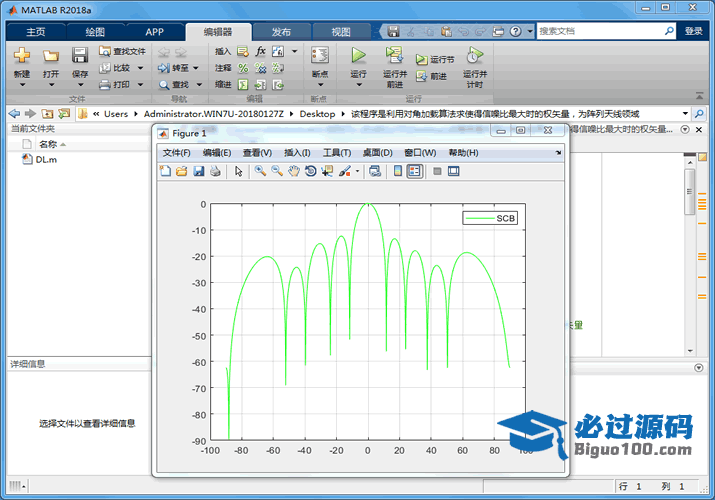Click the Print Figure icon in Figure toolbar
Image resolution: width=715 pixels, height=500 pixels.
click(215, 171)
